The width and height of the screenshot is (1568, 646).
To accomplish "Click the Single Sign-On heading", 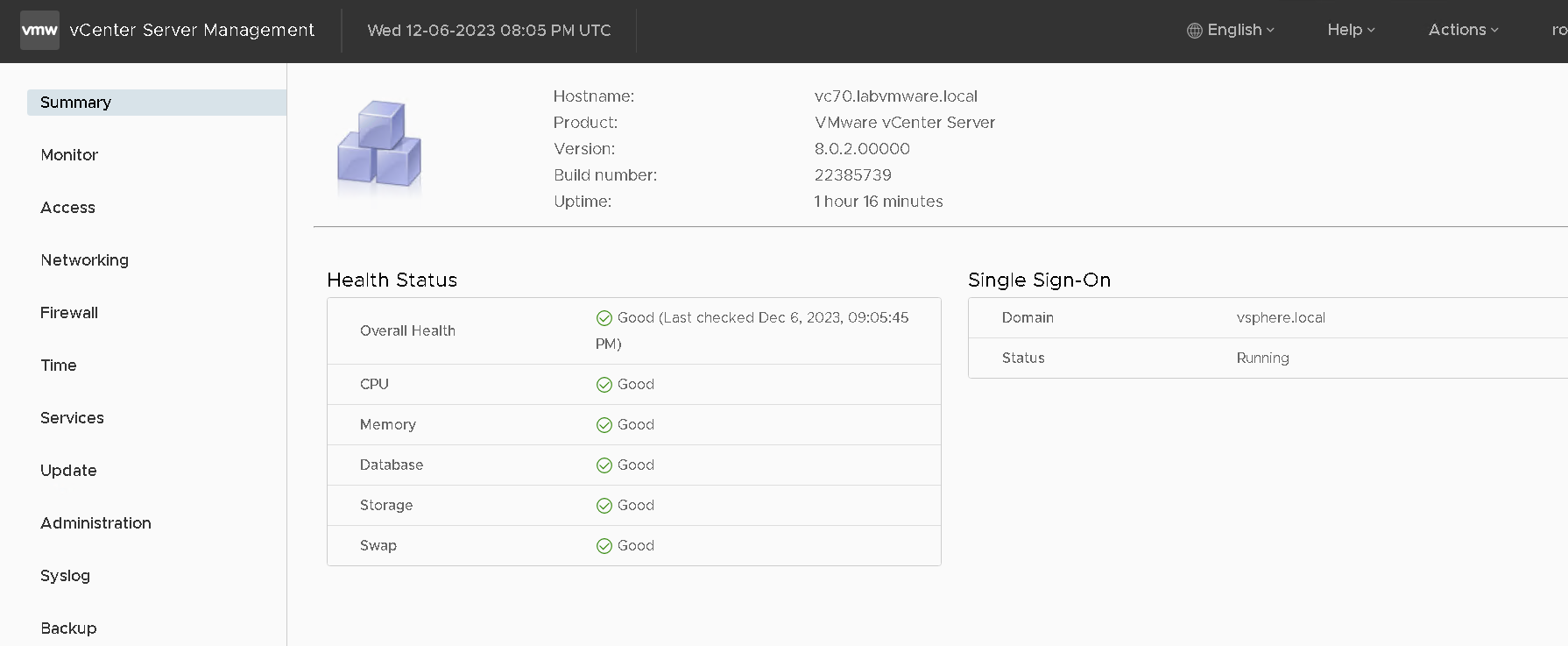I will click(1039, 280).
